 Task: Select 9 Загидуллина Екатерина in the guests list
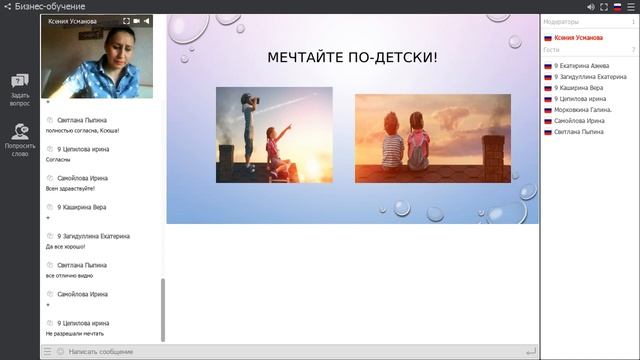coord(590,77)
